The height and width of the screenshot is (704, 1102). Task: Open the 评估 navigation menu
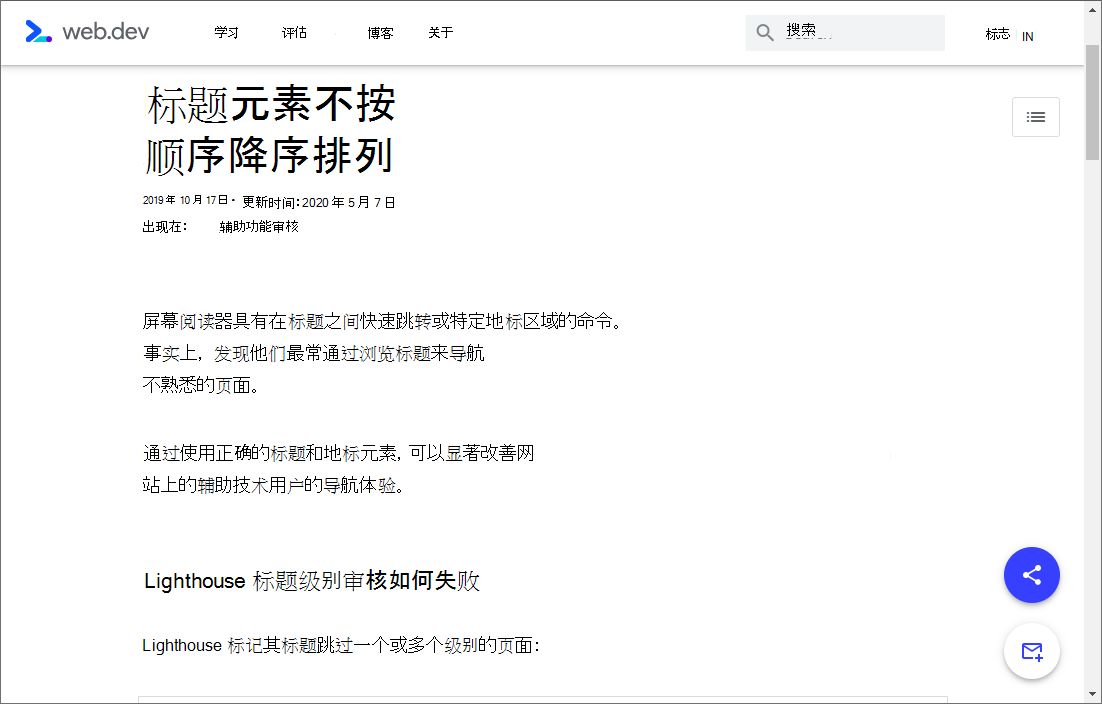[x=294, y=32]
